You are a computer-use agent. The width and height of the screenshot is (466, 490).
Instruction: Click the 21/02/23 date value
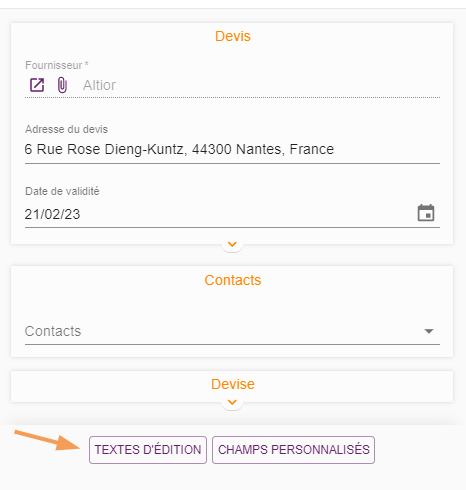click(x=52, y=214)
